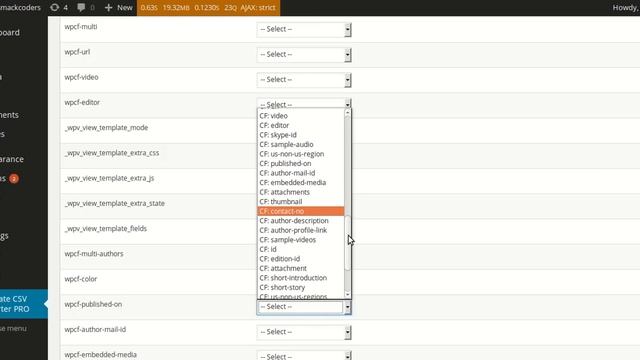This screenshot has width=640, height=360.
Task: Open the debug stats bar showing 19.32MB
Action: click(x=209, y=8)
